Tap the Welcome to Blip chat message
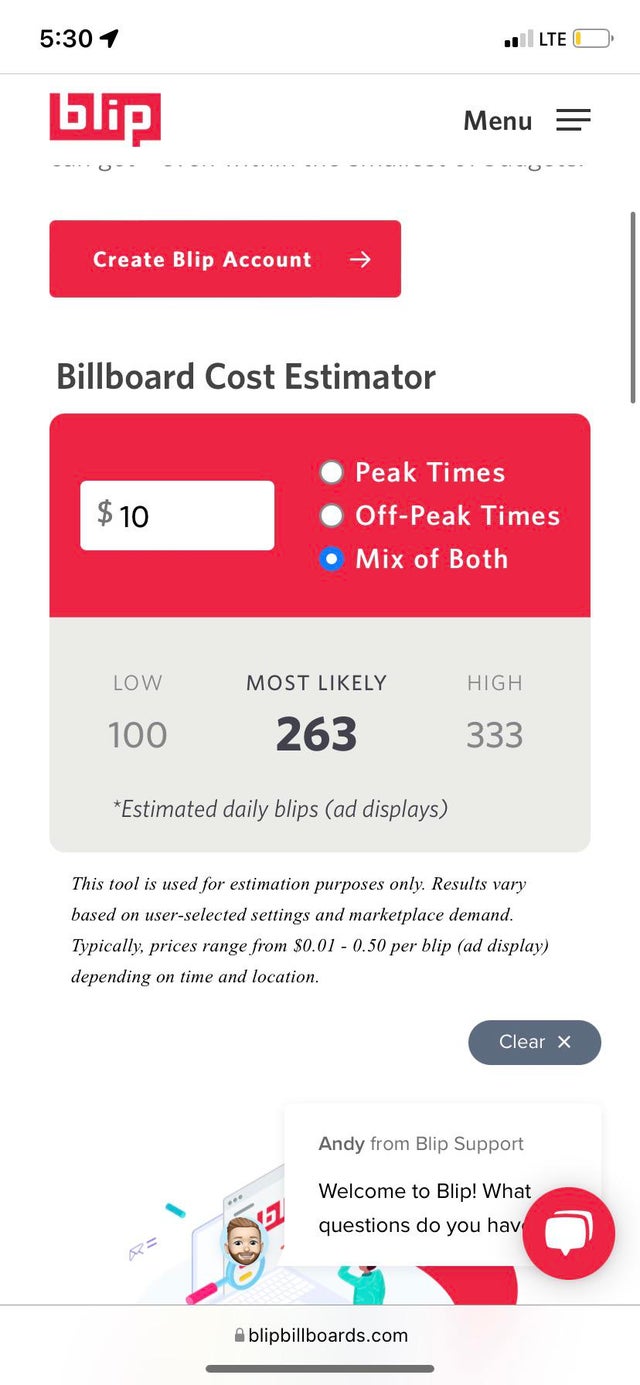 pyautogui.click(x=424, y=1208)
